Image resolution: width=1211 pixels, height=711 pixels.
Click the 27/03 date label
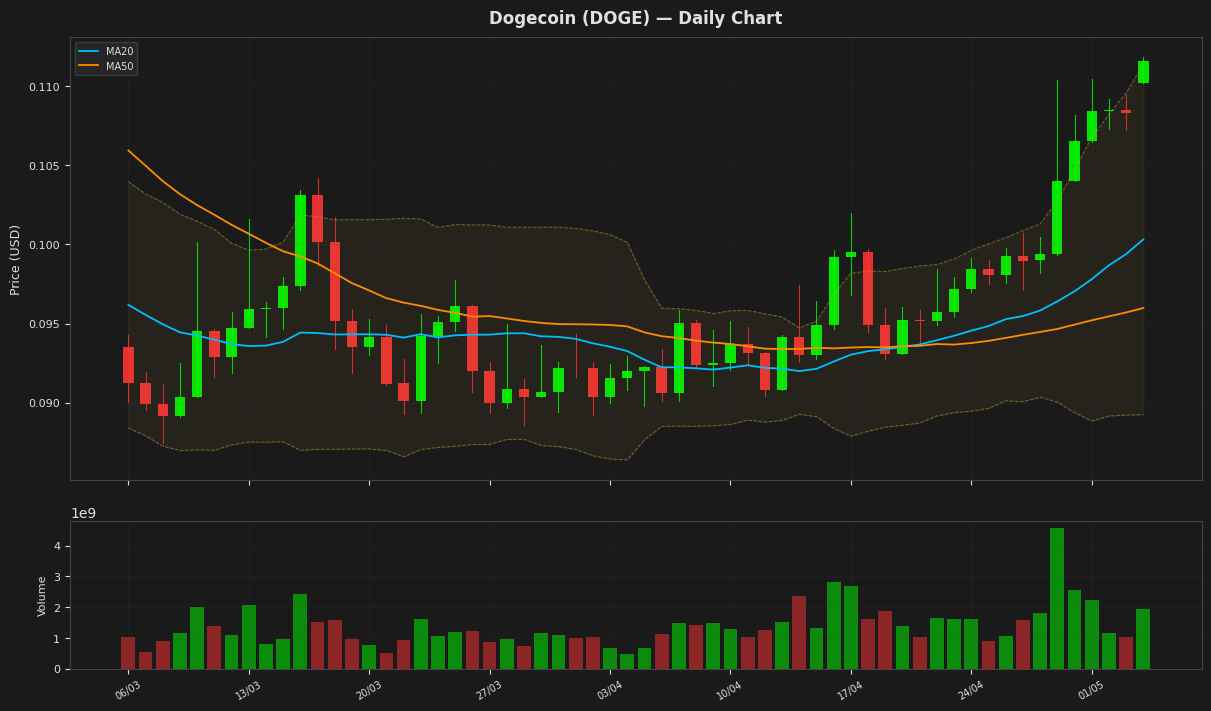click(489, 690)
